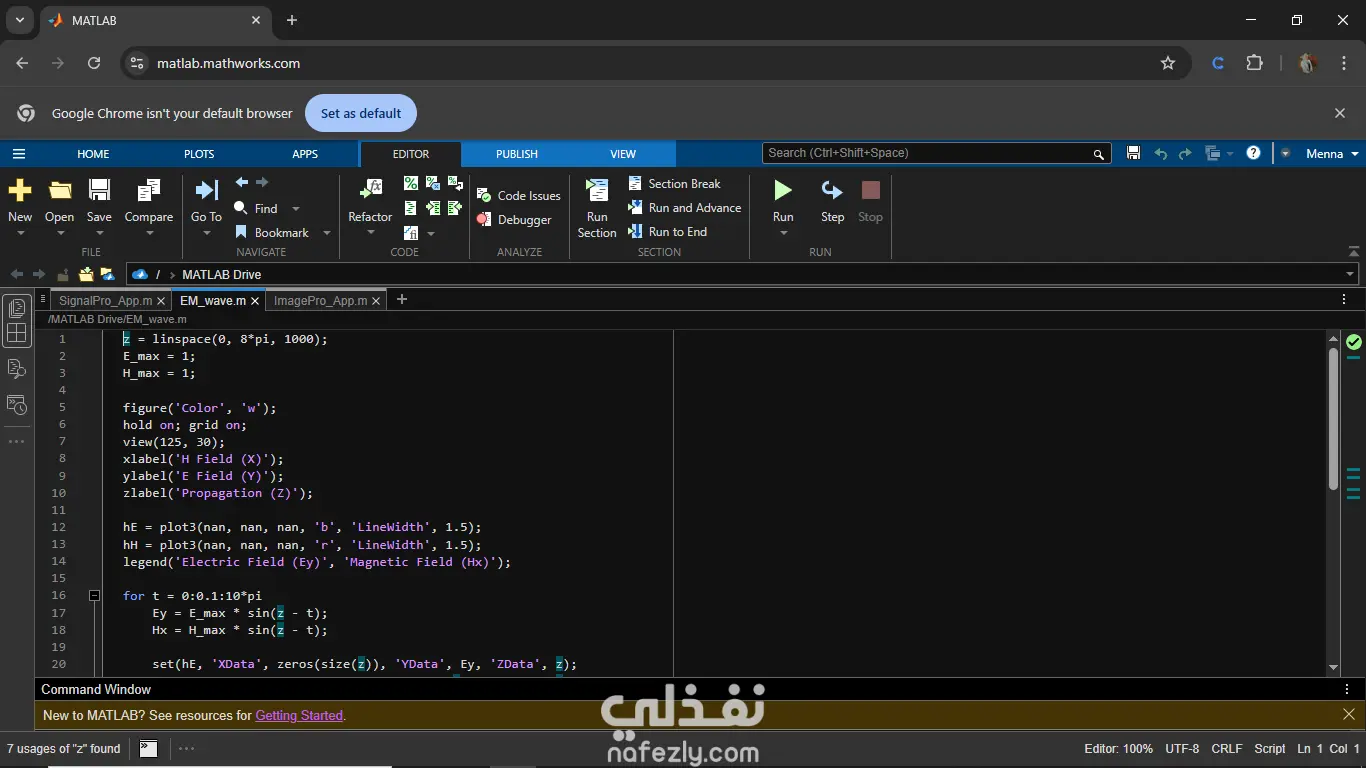
Task: Click the MATLAB Drive cloud icon in the address bar
Action: pyautogui.click(x=140, y=274)
